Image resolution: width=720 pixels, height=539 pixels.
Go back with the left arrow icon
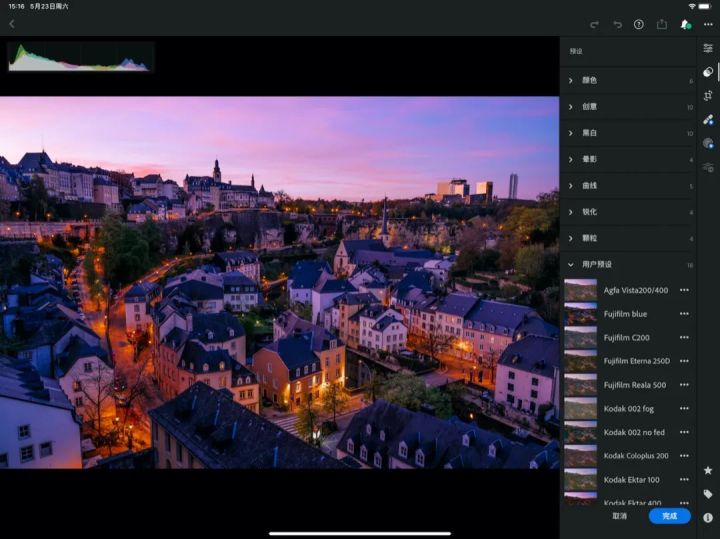pyautogui.click(x=12, y=24)
